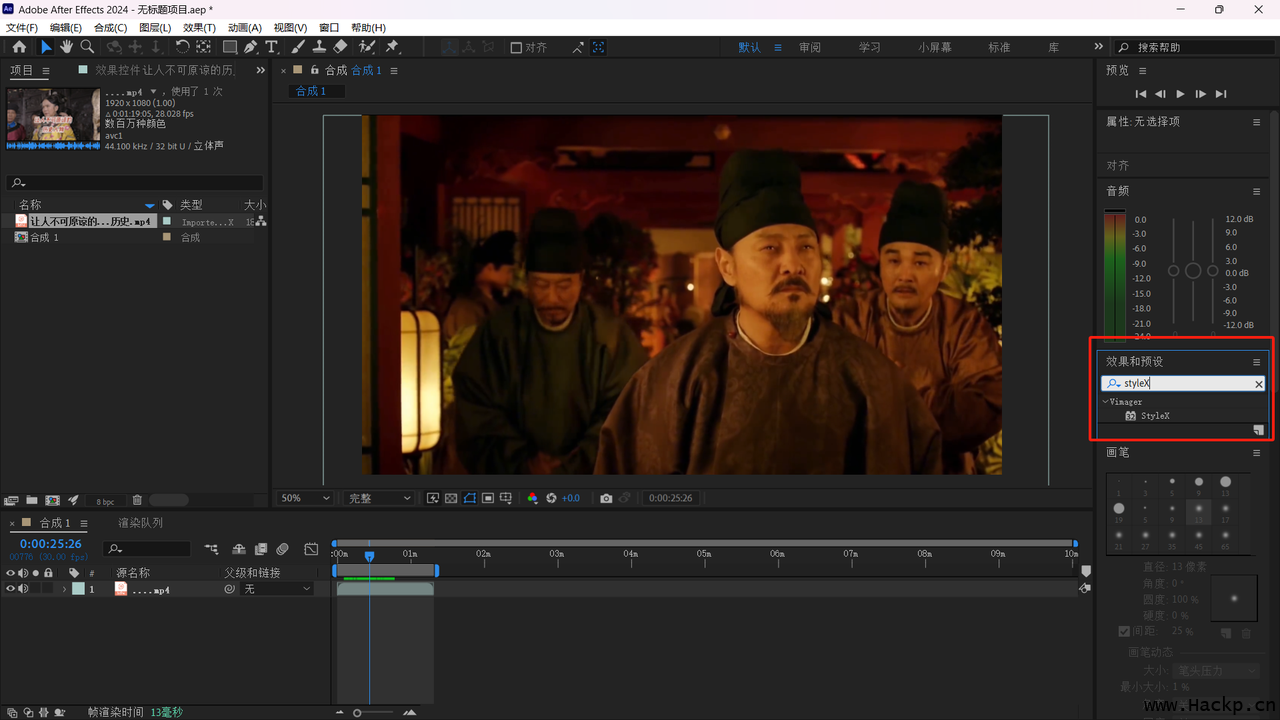Click the 学习 workspace button

(869, 47)
